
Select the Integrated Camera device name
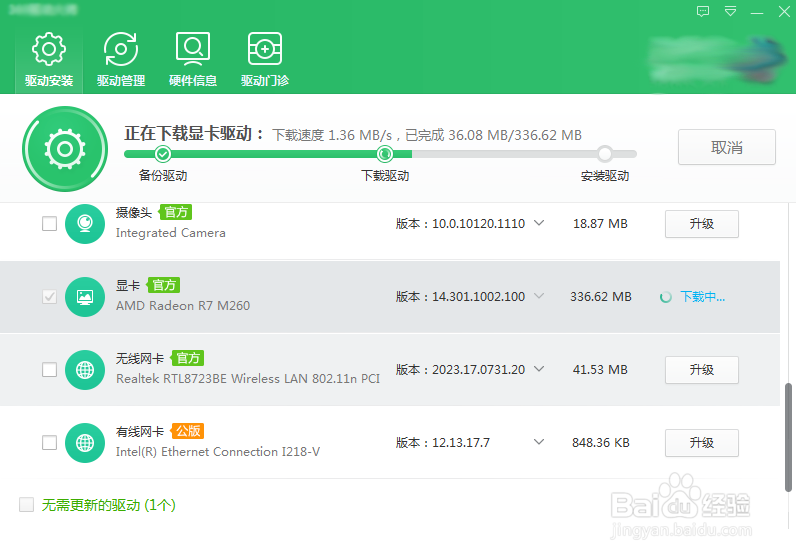(171, 233)
